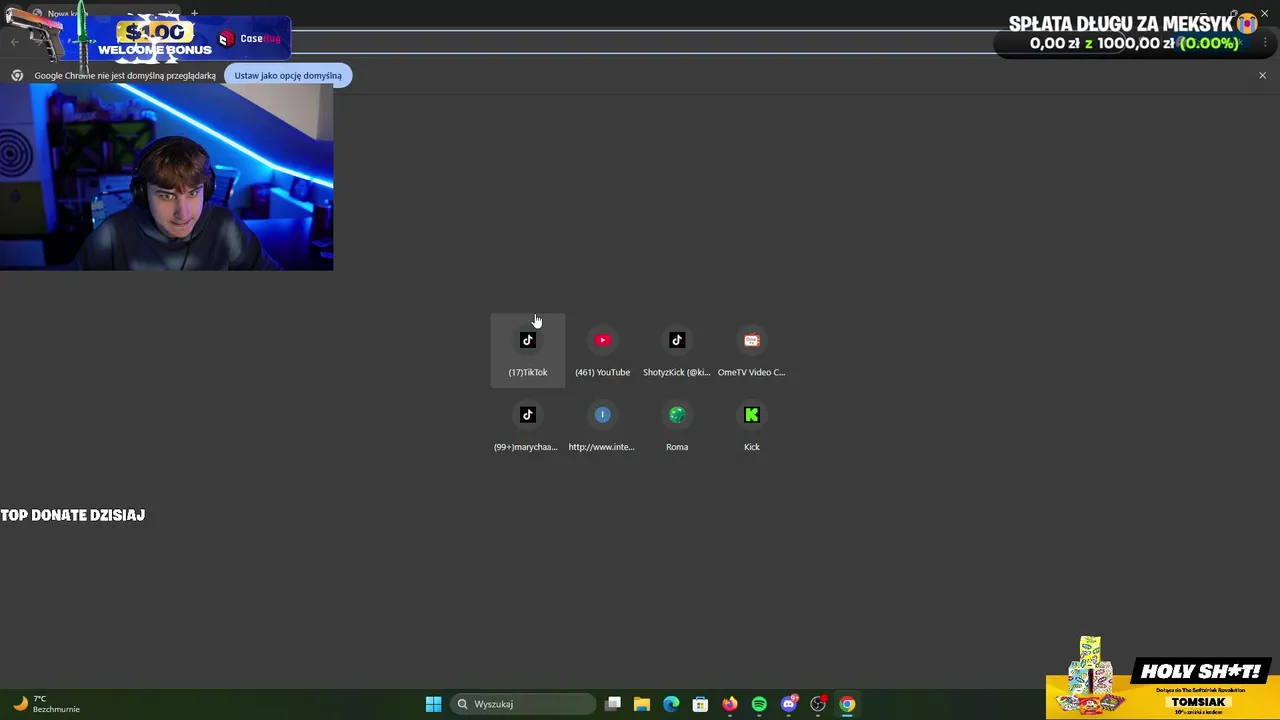Open Task View on the taskbar
Screen dimensions: 1280x720
point(613,704)
